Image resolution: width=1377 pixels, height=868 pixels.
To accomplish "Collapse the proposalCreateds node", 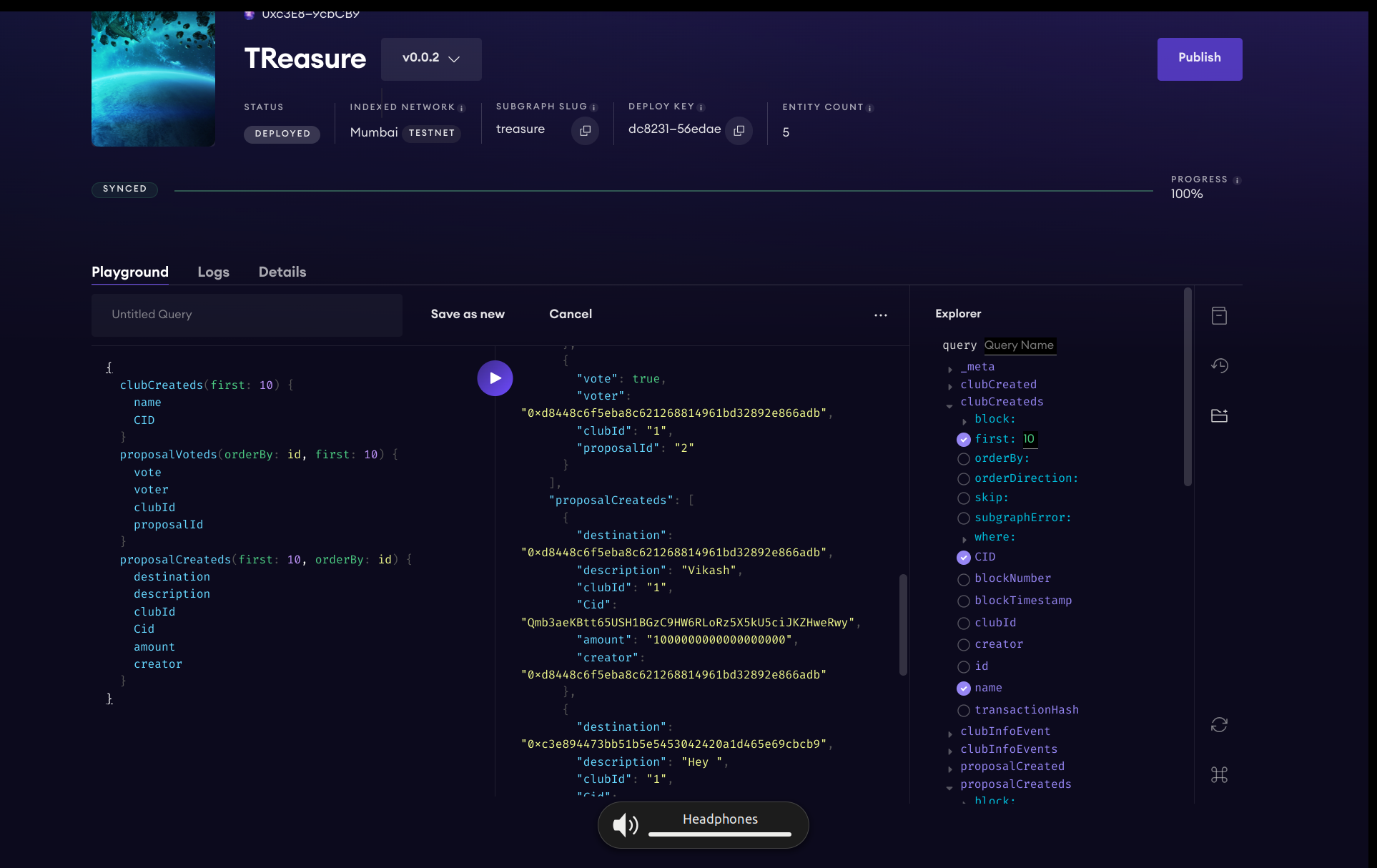I will point(950,787).
